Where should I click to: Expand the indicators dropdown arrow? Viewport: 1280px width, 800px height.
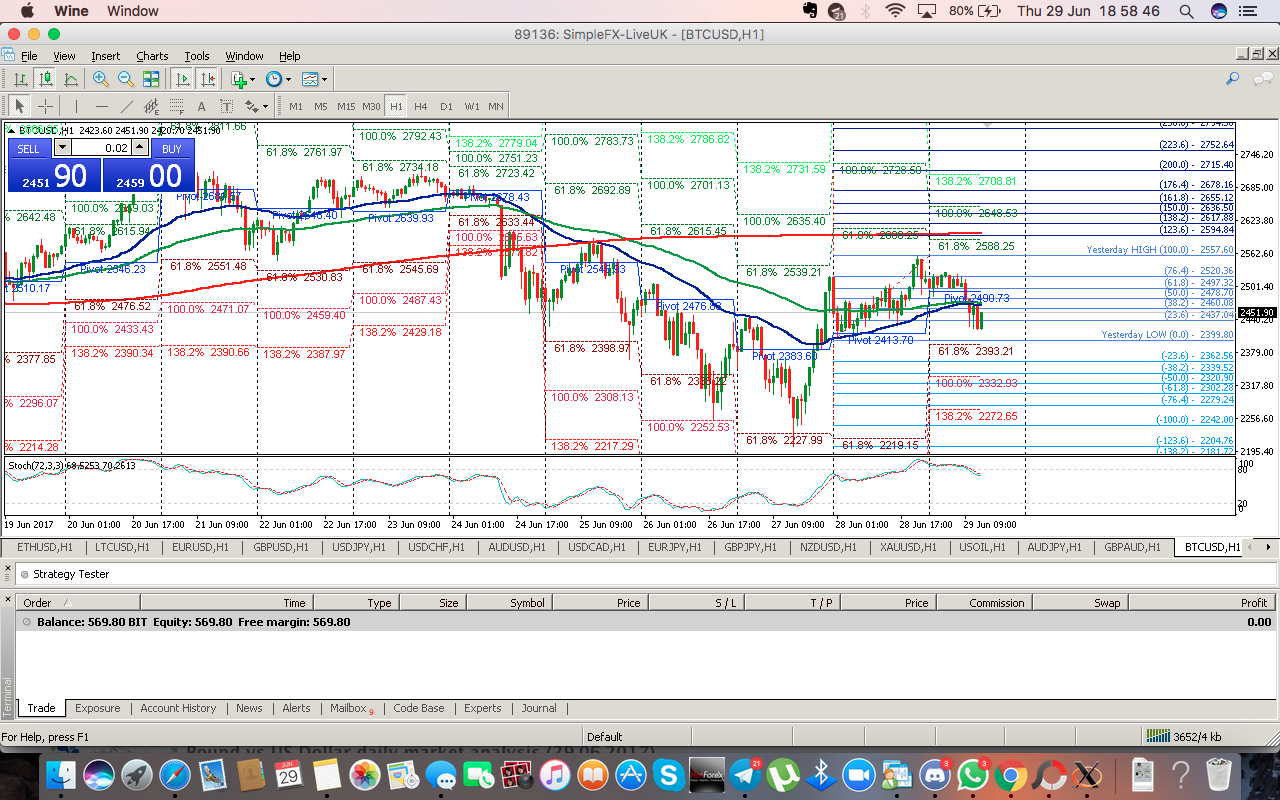click(253, 79)
